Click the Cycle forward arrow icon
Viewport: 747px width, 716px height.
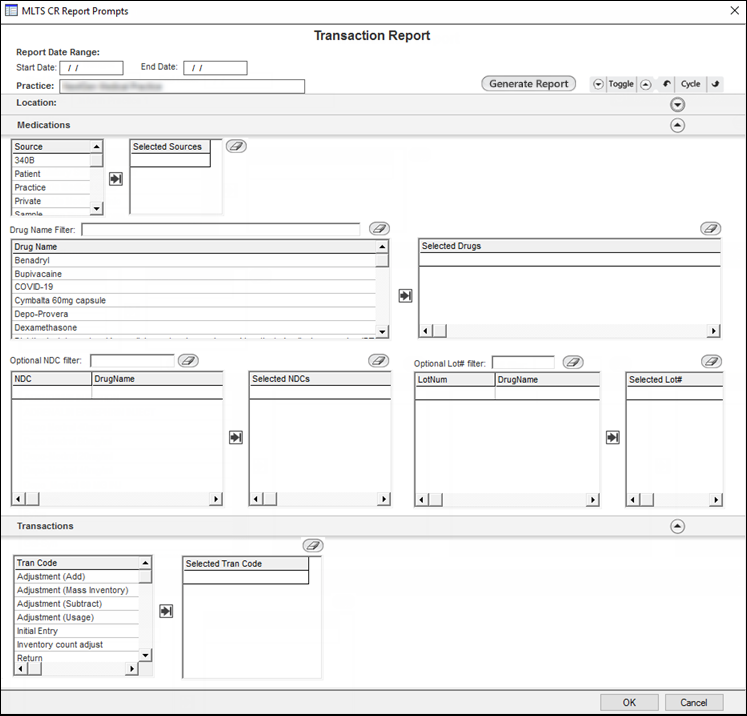tap(715, 84)
